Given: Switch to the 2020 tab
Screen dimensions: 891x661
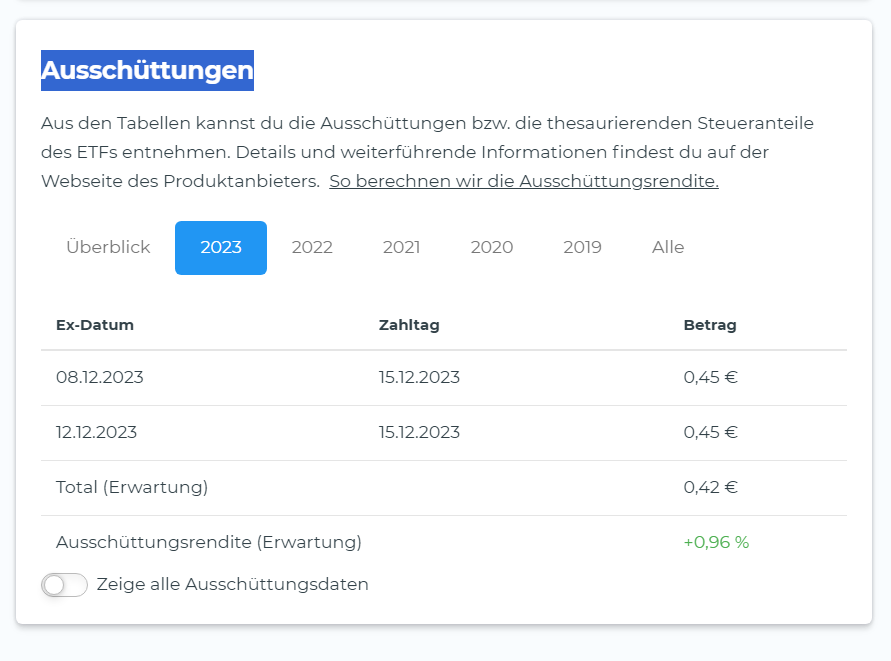Looking at the screenshot, I should [492, 248].
